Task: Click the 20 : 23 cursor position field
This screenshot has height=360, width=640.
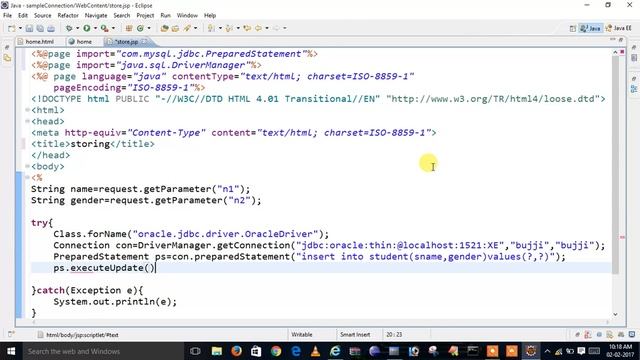Action: pyautogui.click(x=394, y=335)
